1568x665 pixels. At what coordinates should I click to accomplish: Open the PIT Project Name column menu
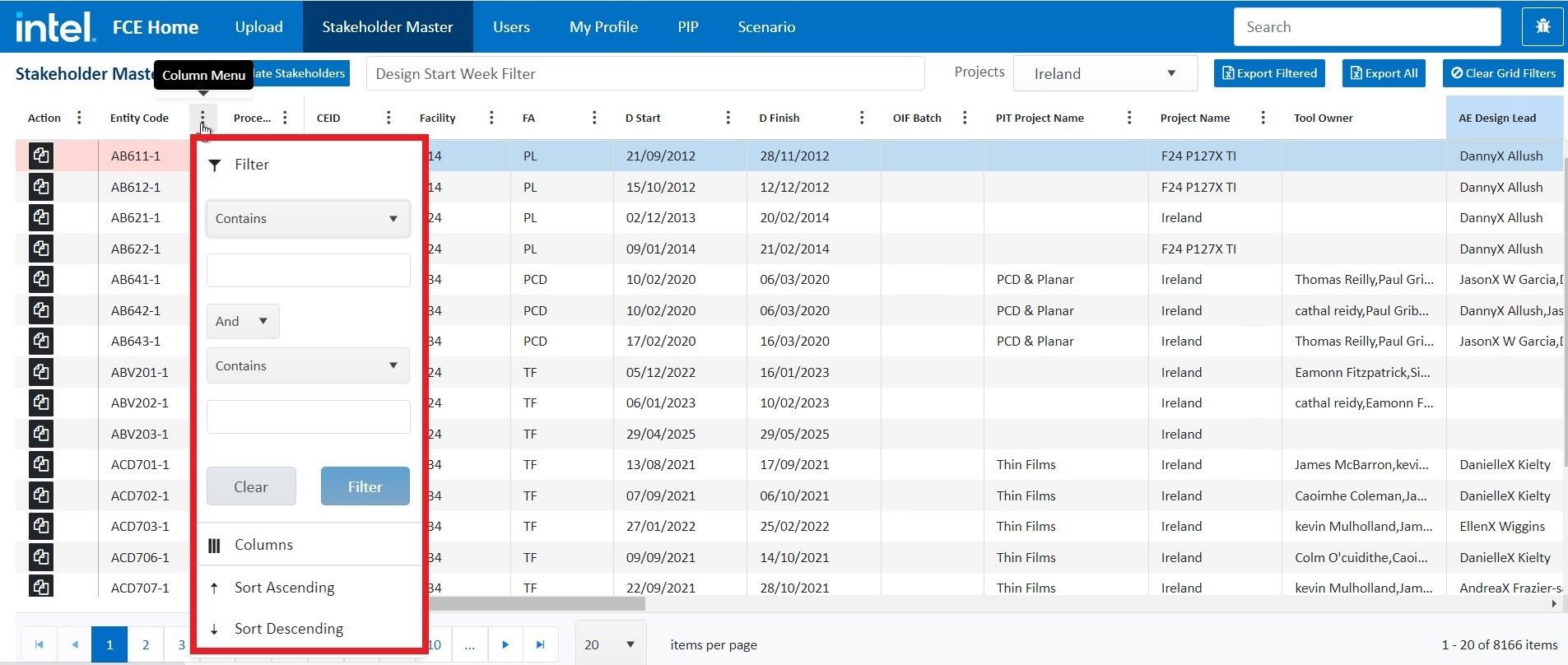(x=1129, y=118)
